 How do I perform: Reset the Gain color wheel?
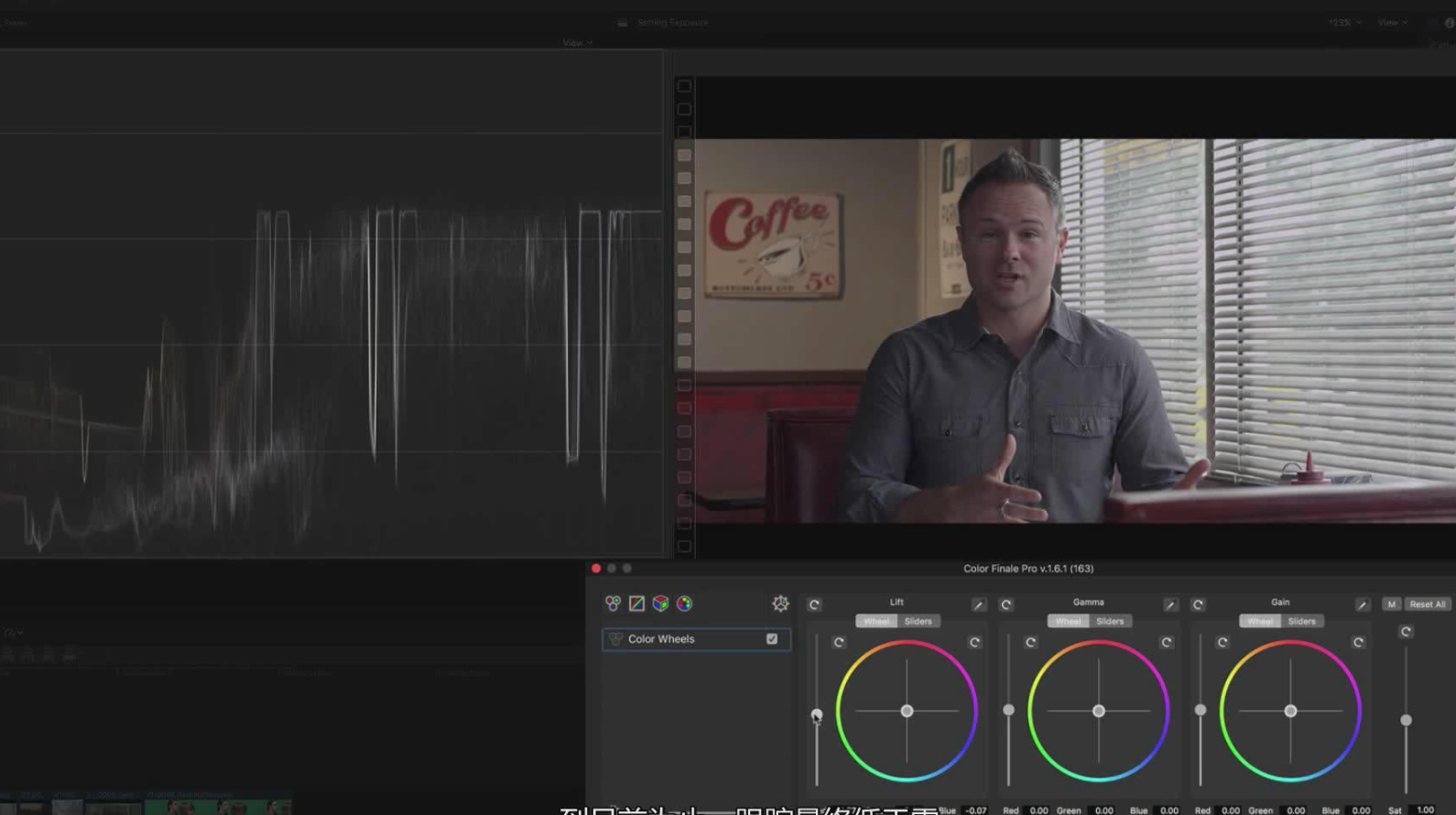[1358, 642]
